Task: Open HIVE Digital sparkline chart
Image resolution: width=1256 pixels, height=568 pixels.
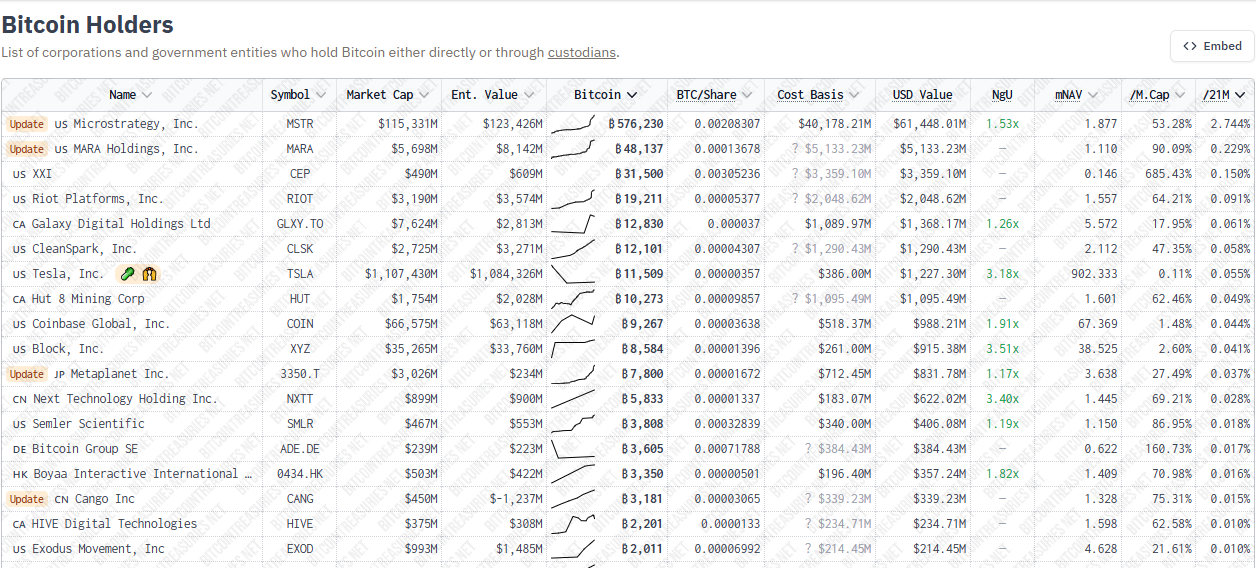Action: pos(573,524)
